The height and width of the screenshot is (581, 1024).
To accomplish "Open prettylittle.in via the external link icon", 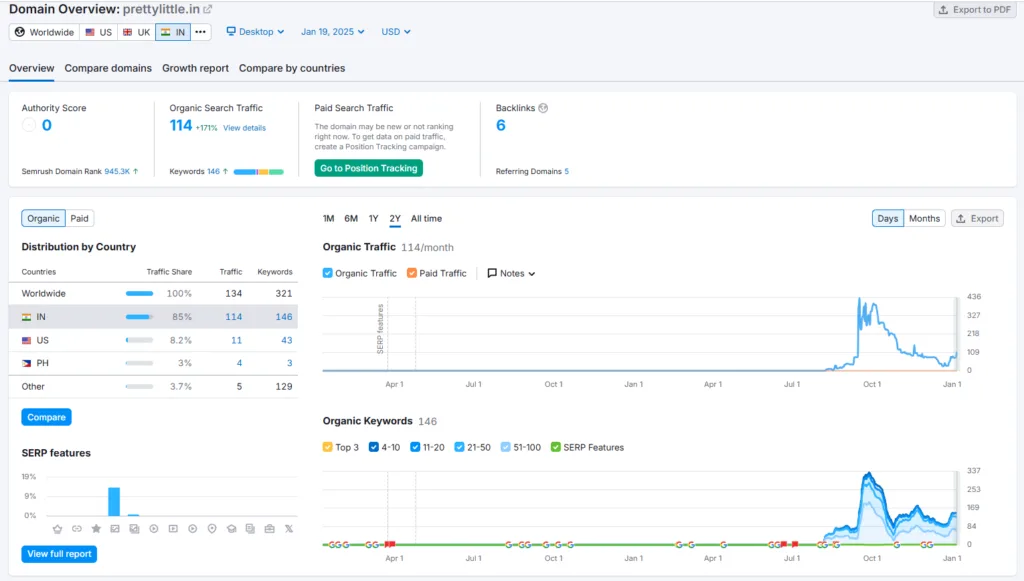I will pyautogui.click(x=208, y=9).
